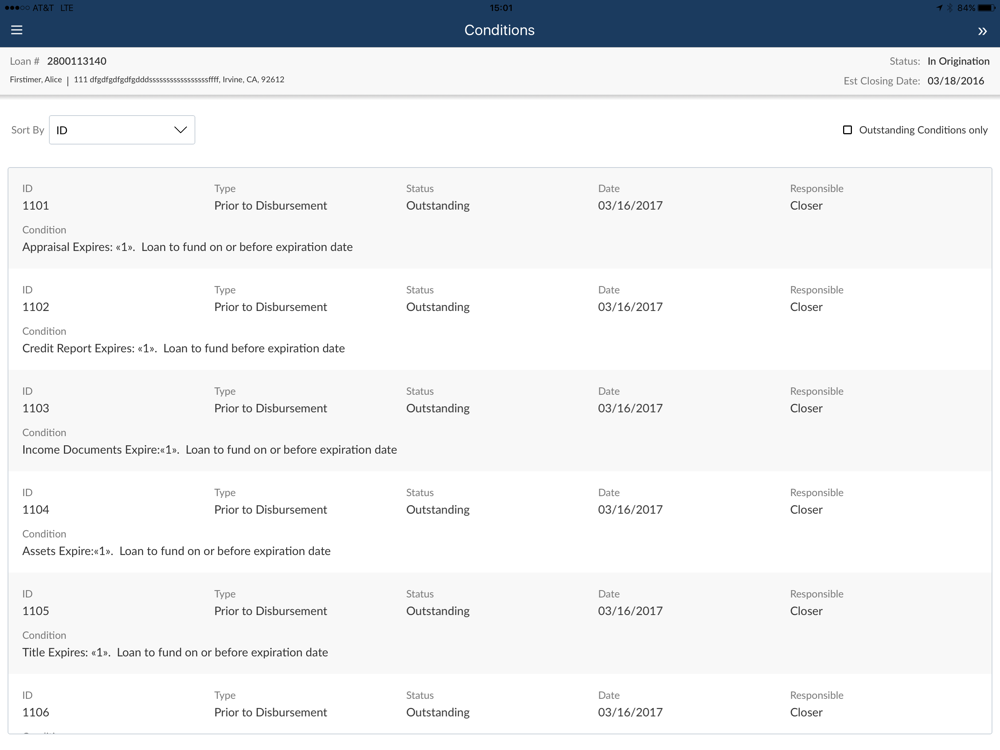
Task: Tap the battery indicator in status bar
Action: (985, 8)
